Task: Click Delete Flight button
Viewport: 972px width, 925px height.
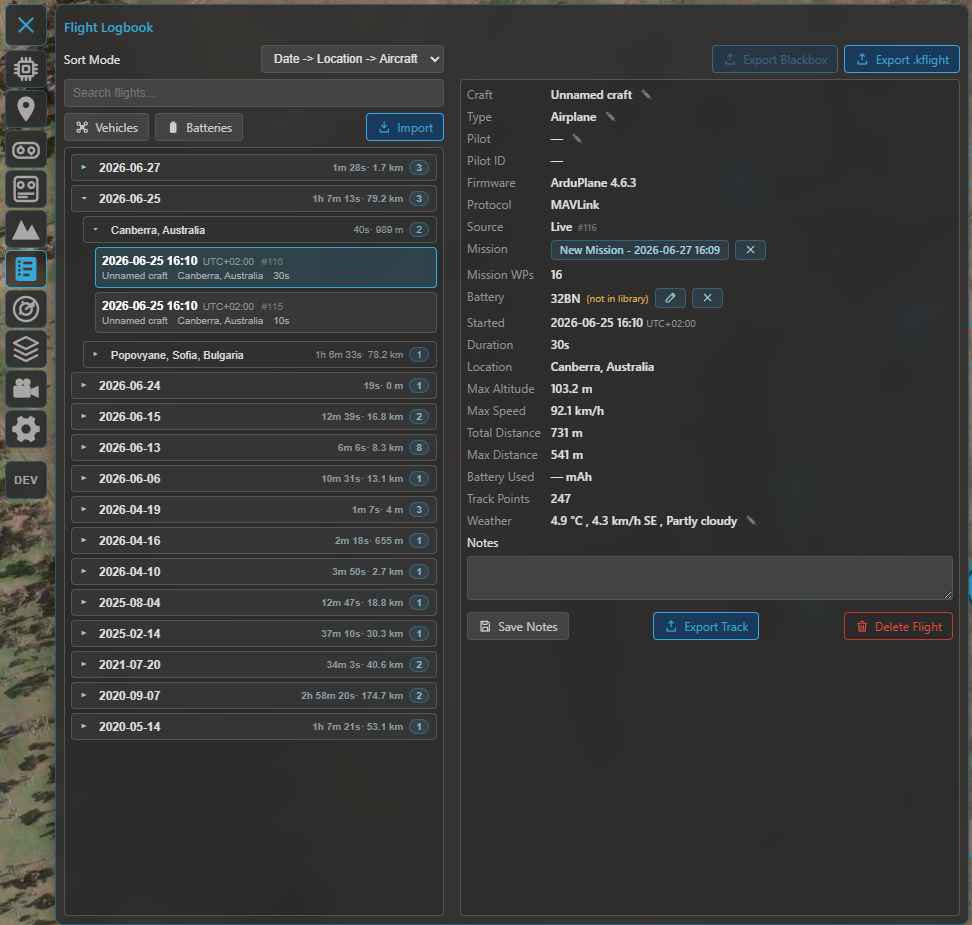Action: click(x=898, y=626)
